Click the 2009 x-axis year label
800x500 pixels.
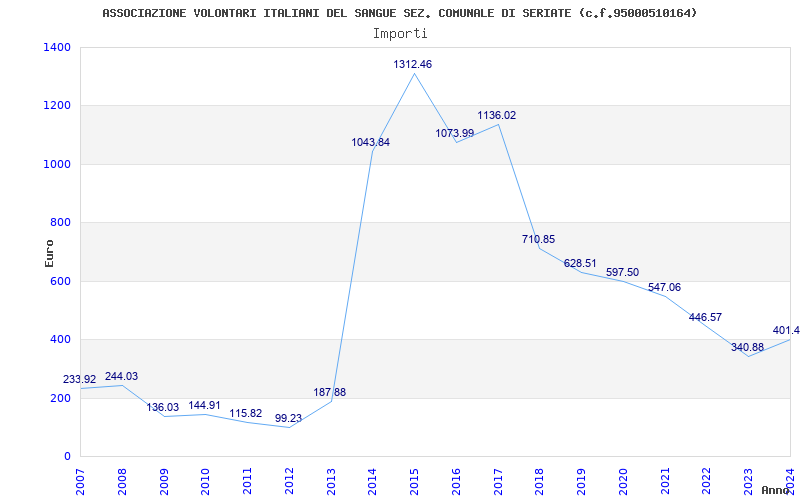tap(163, 481)
